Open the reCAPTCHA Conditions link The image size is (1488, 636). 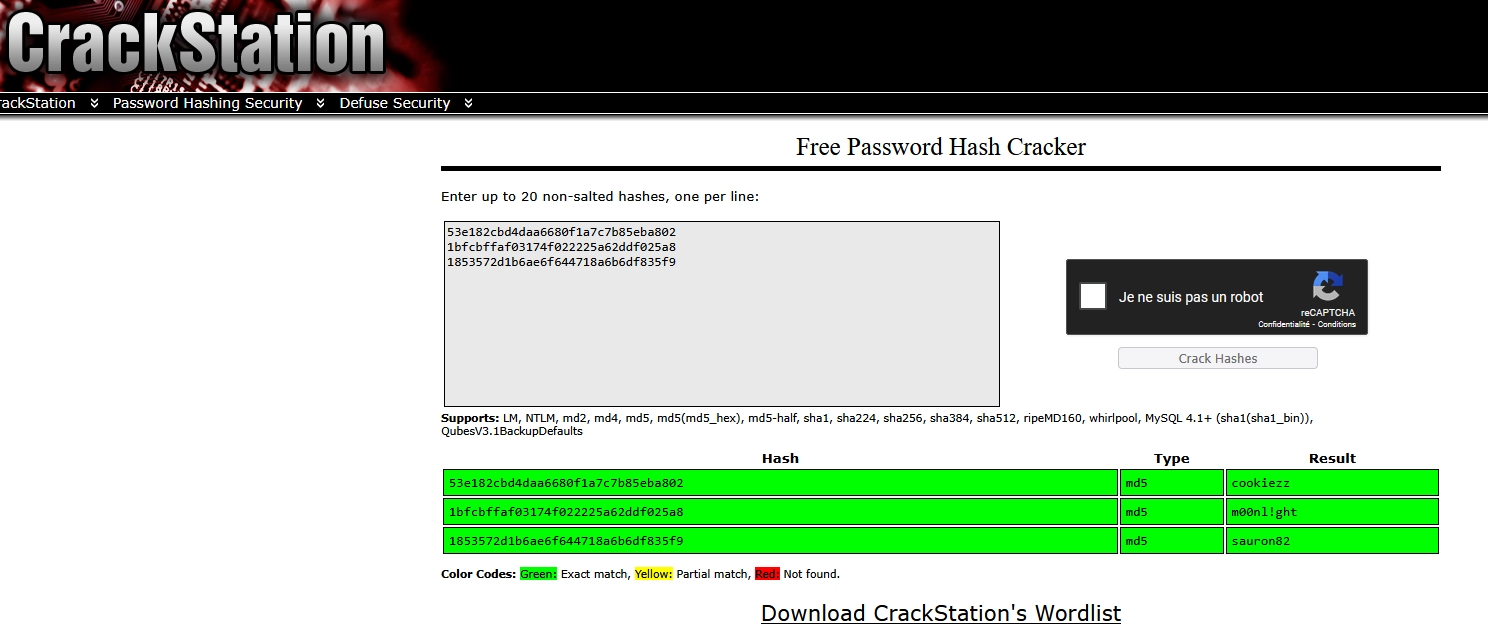[1337, 325]
